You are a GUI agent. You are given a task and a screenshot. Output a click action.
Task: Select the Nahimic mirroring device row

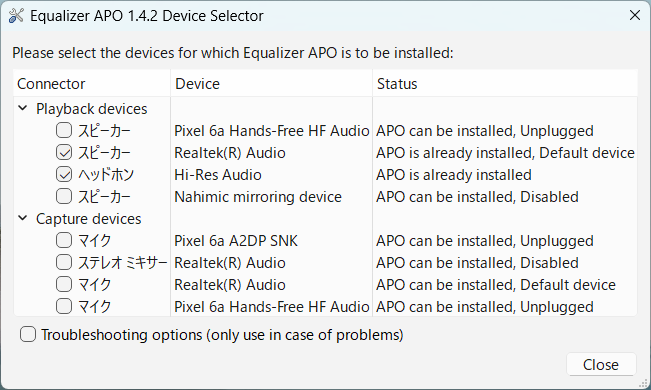click(326, 196)
